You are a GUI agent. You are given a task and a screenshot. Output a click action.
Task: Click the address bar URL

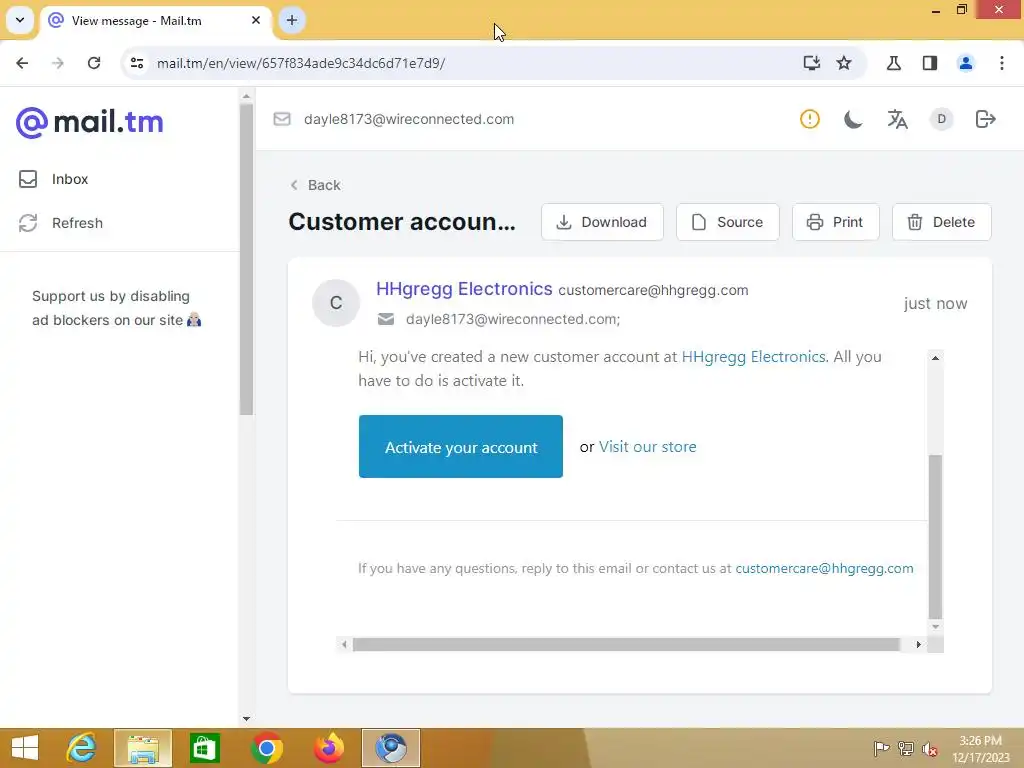tap(301, 63)
